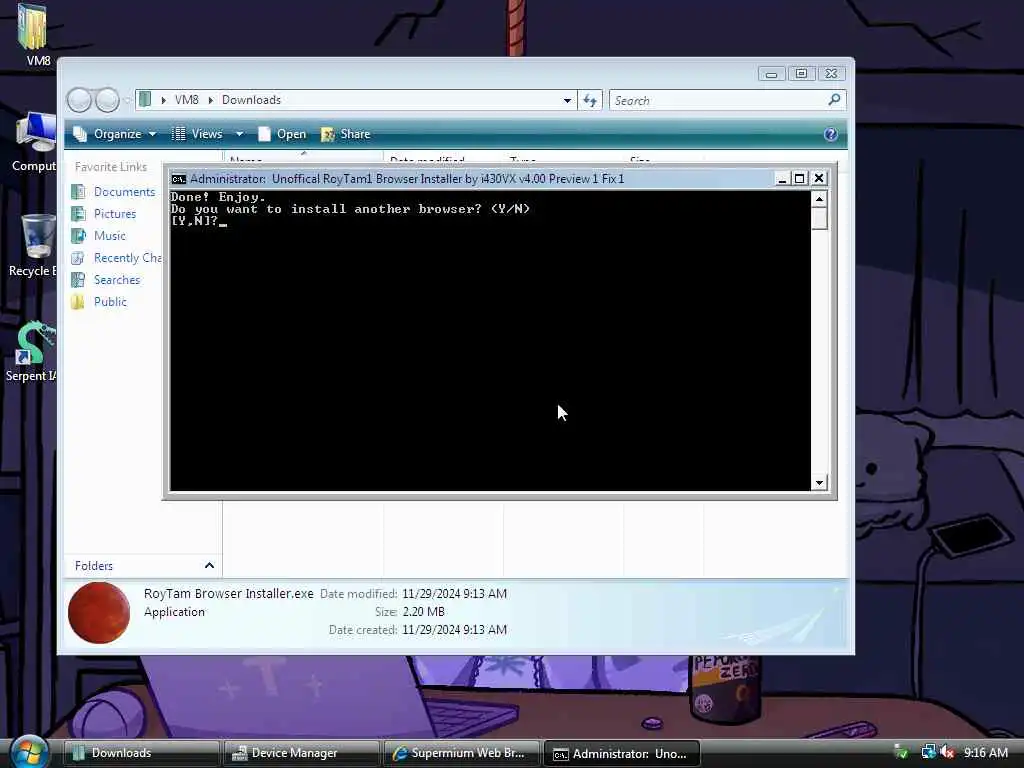Viewport: 1024px width, 768px height.
Task: Click the Explorer back navigation button
Action: 79,100
